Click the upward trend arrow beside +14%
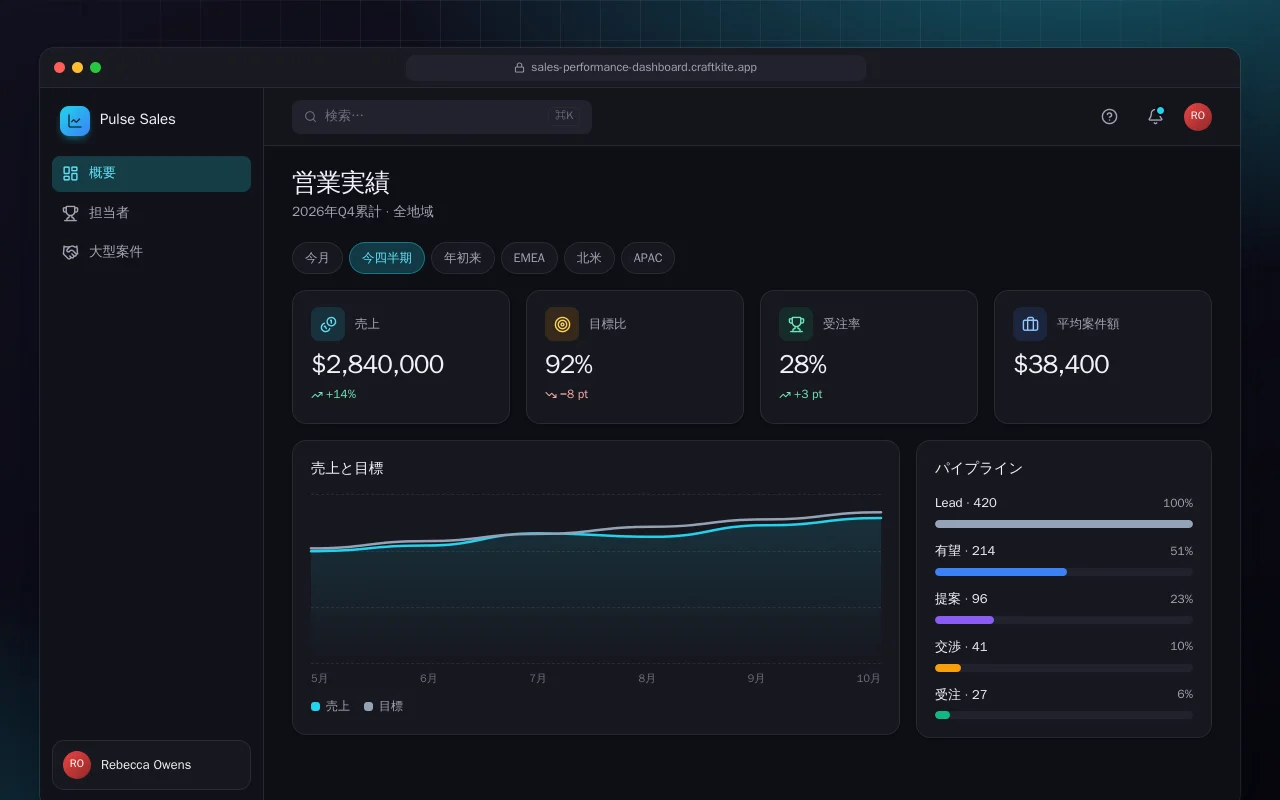This screenshot has width=1280, height=800. coord(317,394)
